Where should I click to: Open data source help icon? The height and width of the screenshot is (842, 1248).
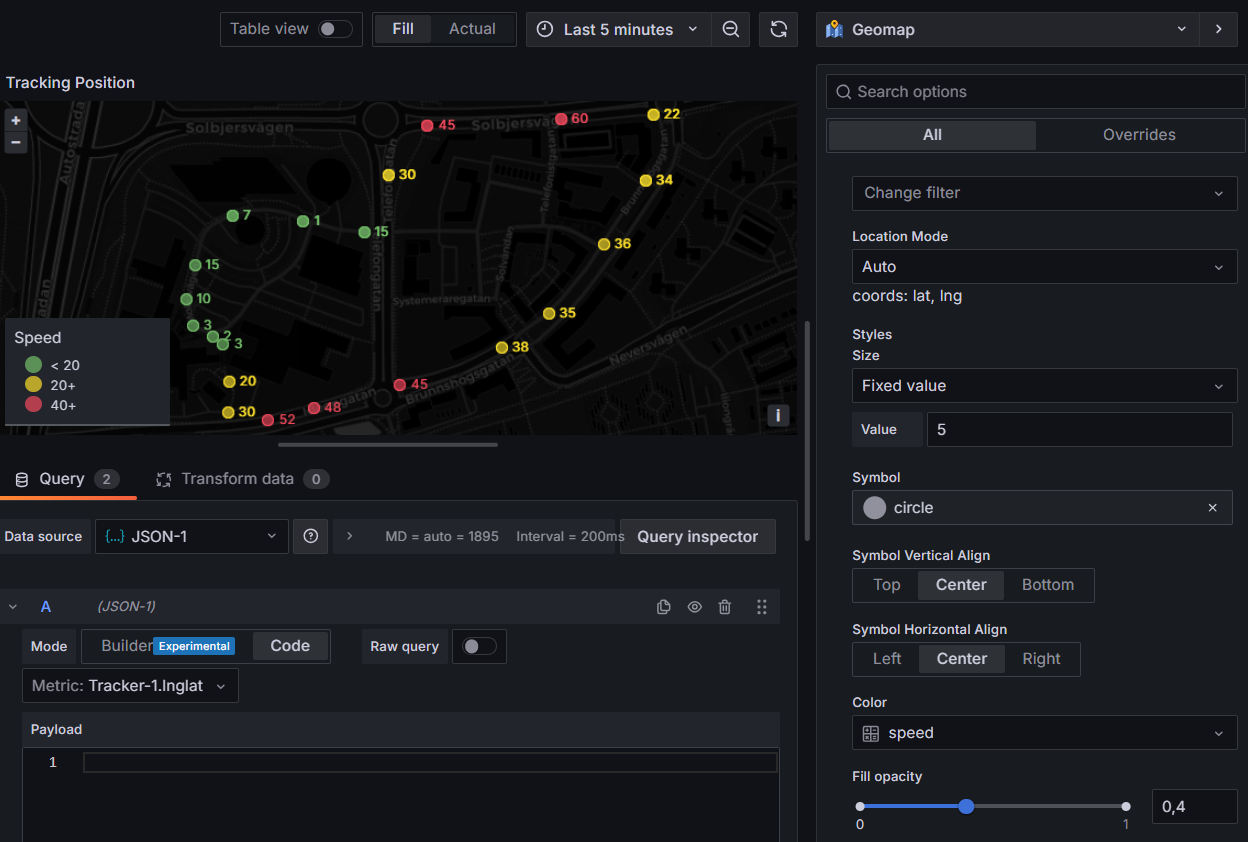310,537
